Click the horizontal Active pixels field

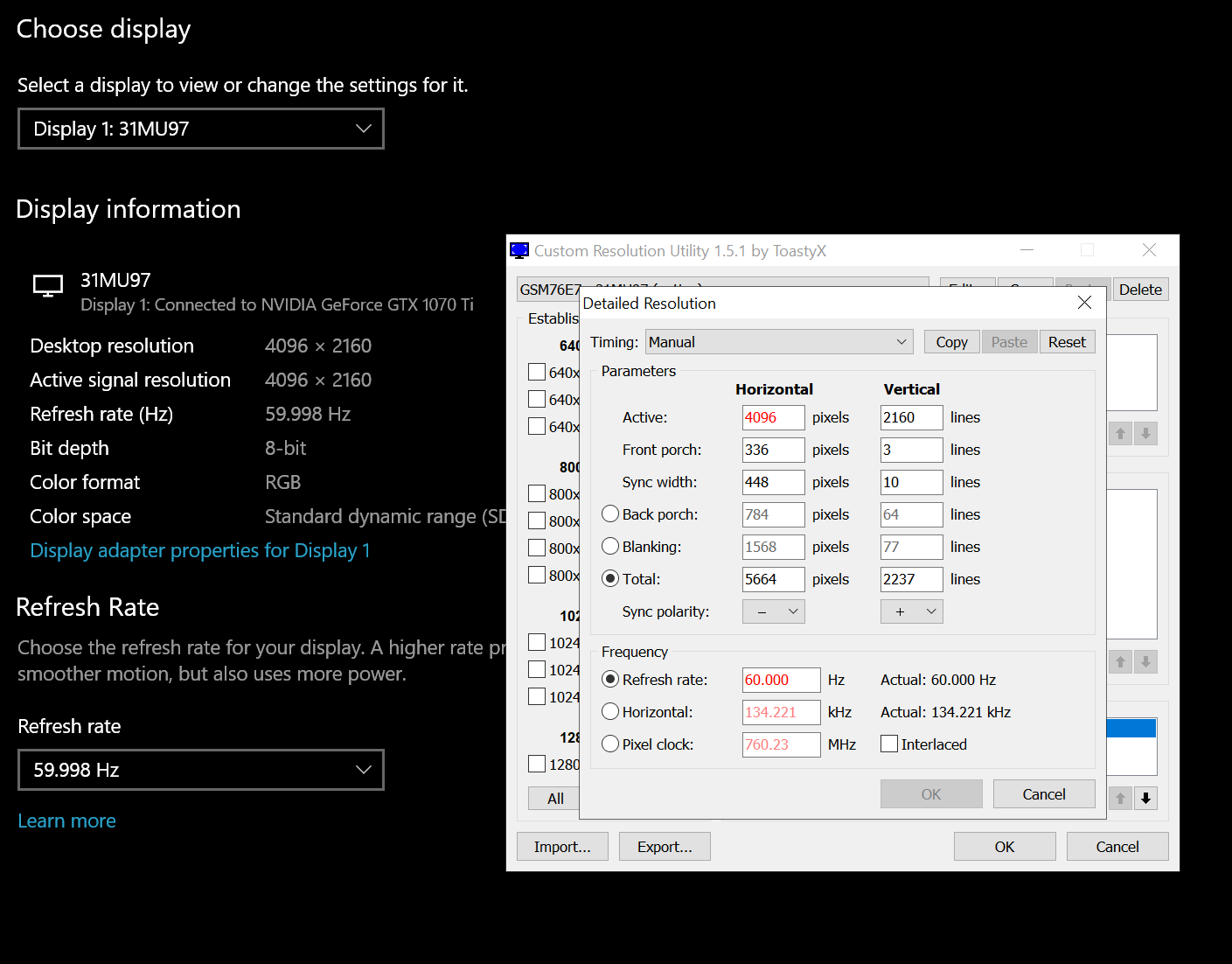click(773, 417)
